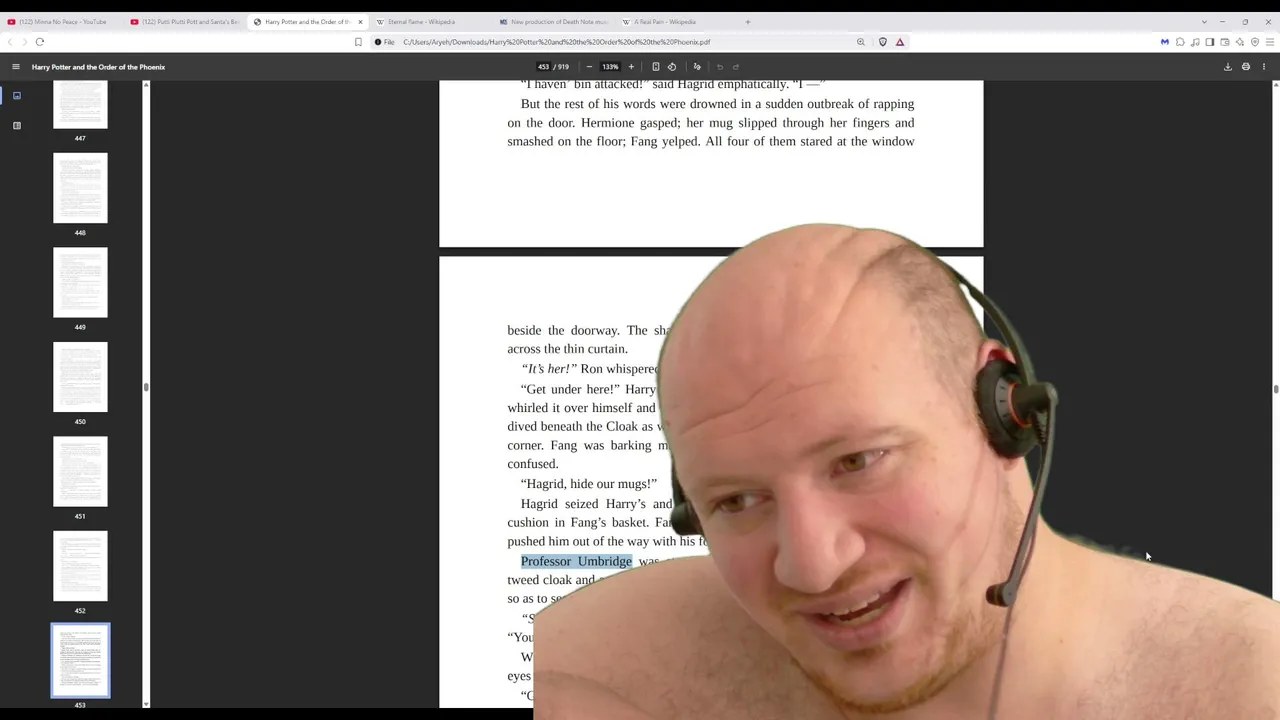The width and height of the screenshot is (1280, 720).
Task: Click the zoom percentage field
Action: (610, 67)
